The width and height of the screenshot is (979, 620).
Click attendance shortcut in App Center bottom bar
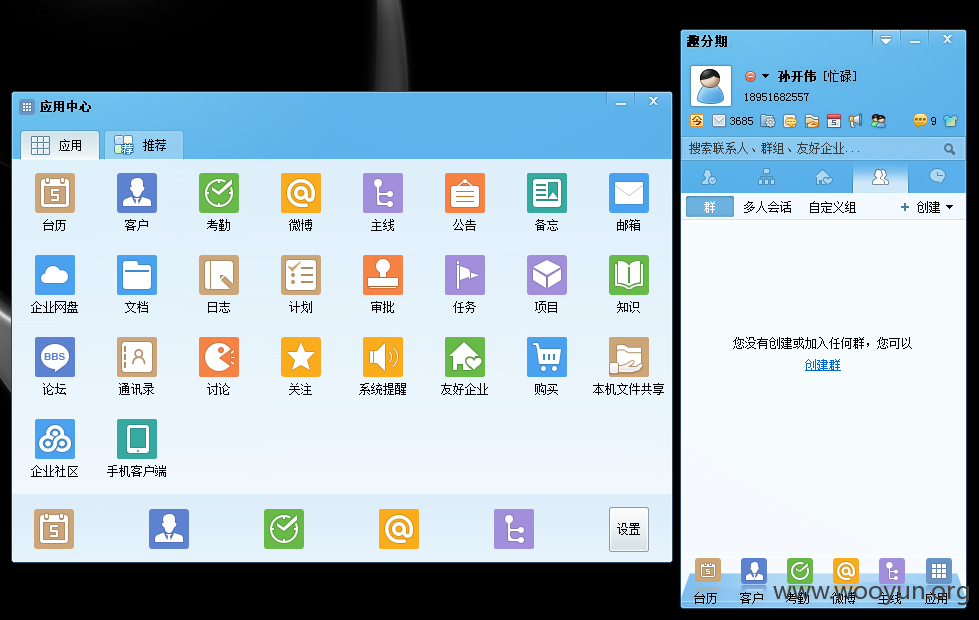coord(283,529)
